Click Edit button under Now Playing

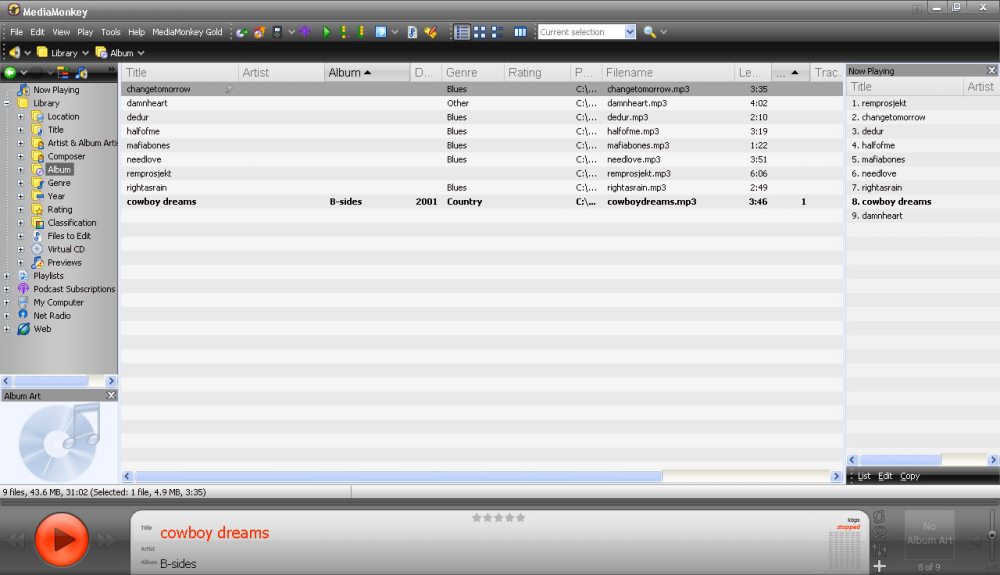click(x=885, y=476)
